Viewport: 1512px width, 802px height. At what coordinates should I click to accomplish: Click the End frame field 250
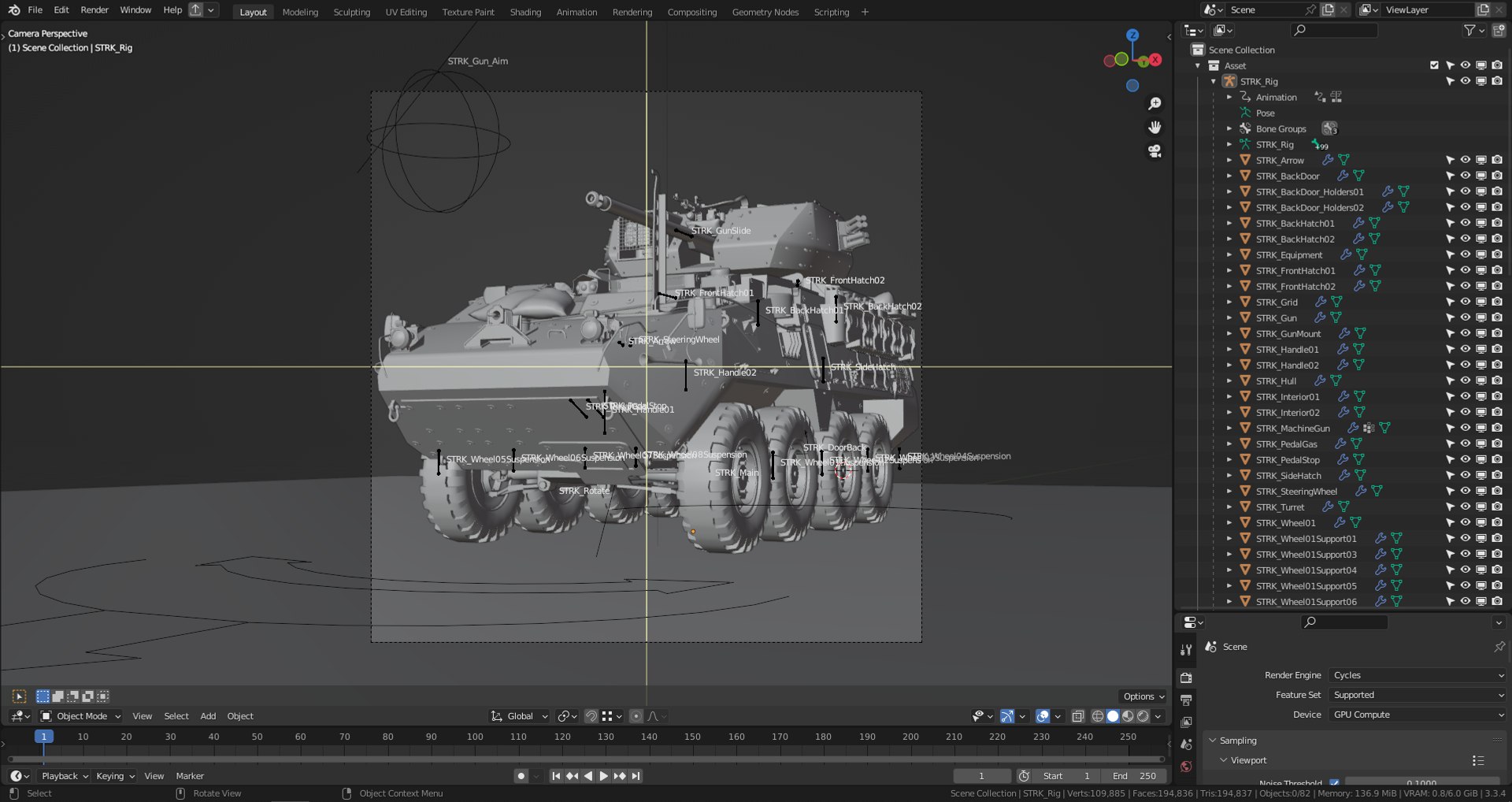[x=1134, y=776]
